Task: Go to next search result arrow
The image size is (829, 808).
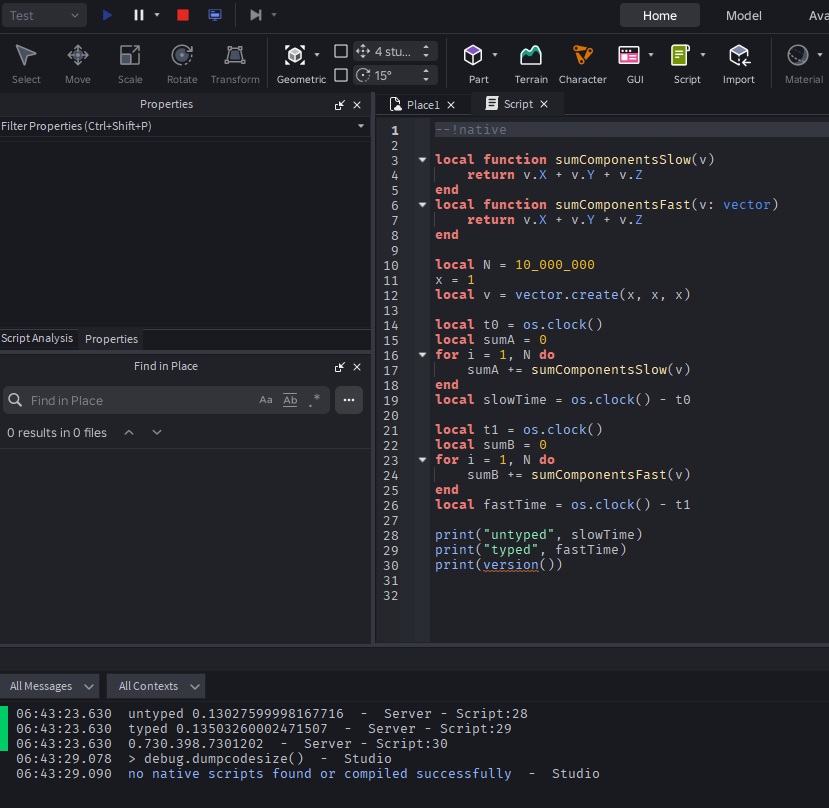Action: (156, 433)
